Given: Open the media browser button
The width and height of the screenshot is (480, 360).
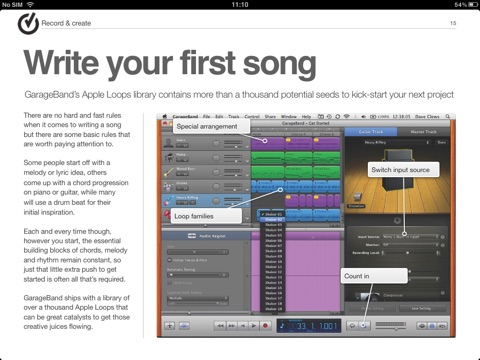Looking at the screenshot, I should click(442, 326).
